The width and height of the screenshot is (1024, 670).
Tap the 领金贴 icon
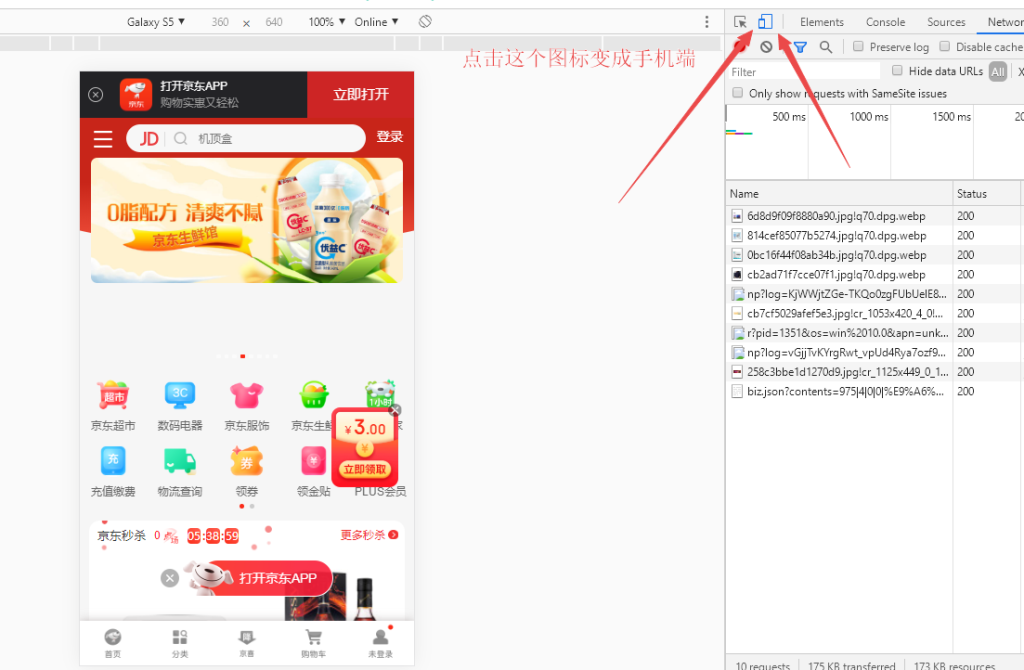[x=313, y=461]
